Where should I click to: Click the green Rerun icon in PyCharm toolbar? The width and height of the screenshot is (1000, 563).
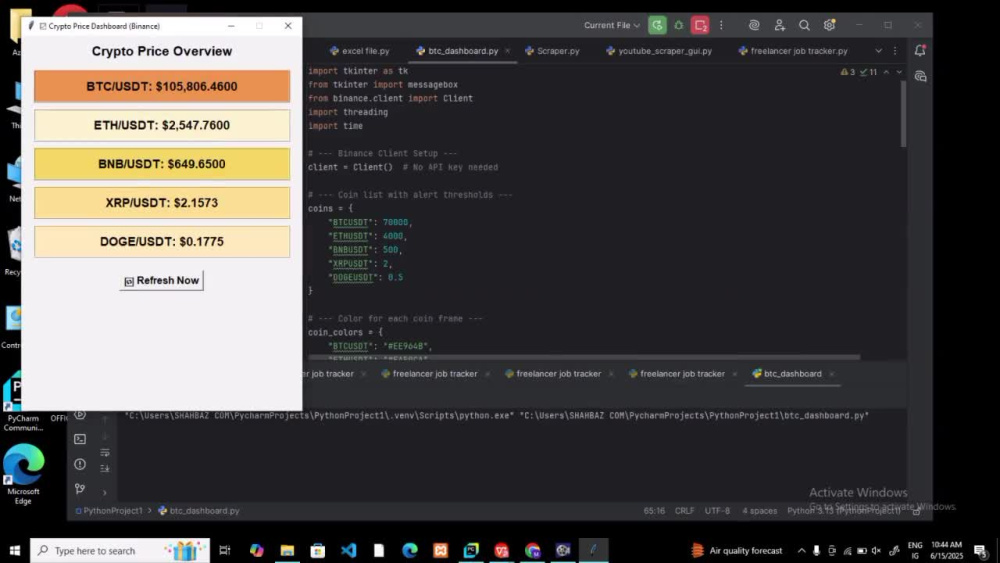point(657,26)
